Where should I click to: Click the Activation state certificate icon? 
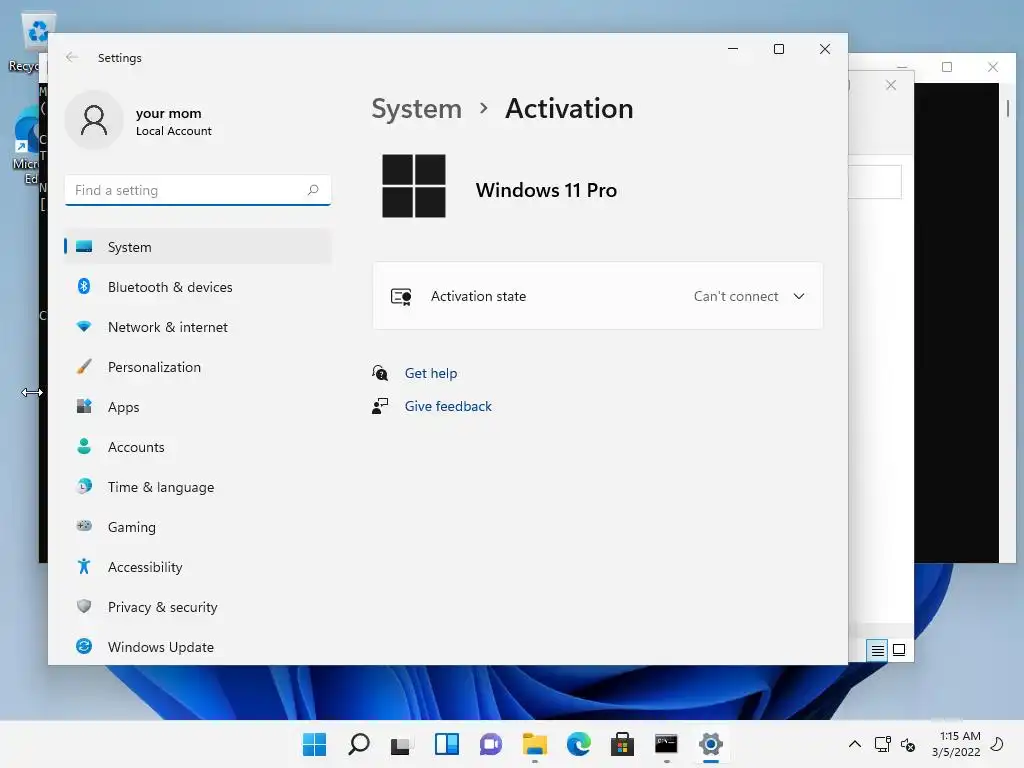click(x=401, y=296)
